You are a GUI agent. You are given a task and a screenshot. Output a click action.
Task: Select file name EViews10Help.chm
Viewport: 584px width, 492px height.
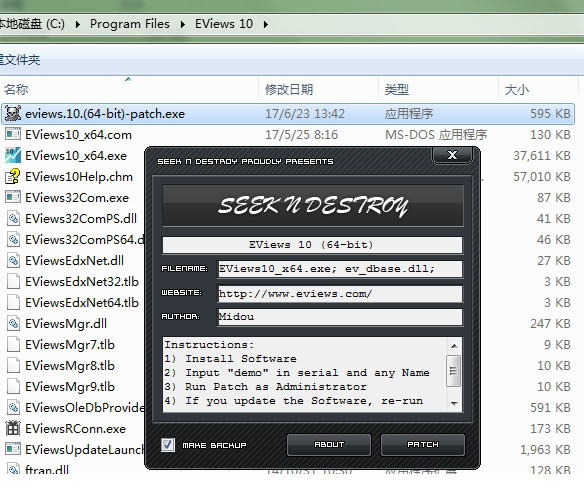tap(79, 177)
